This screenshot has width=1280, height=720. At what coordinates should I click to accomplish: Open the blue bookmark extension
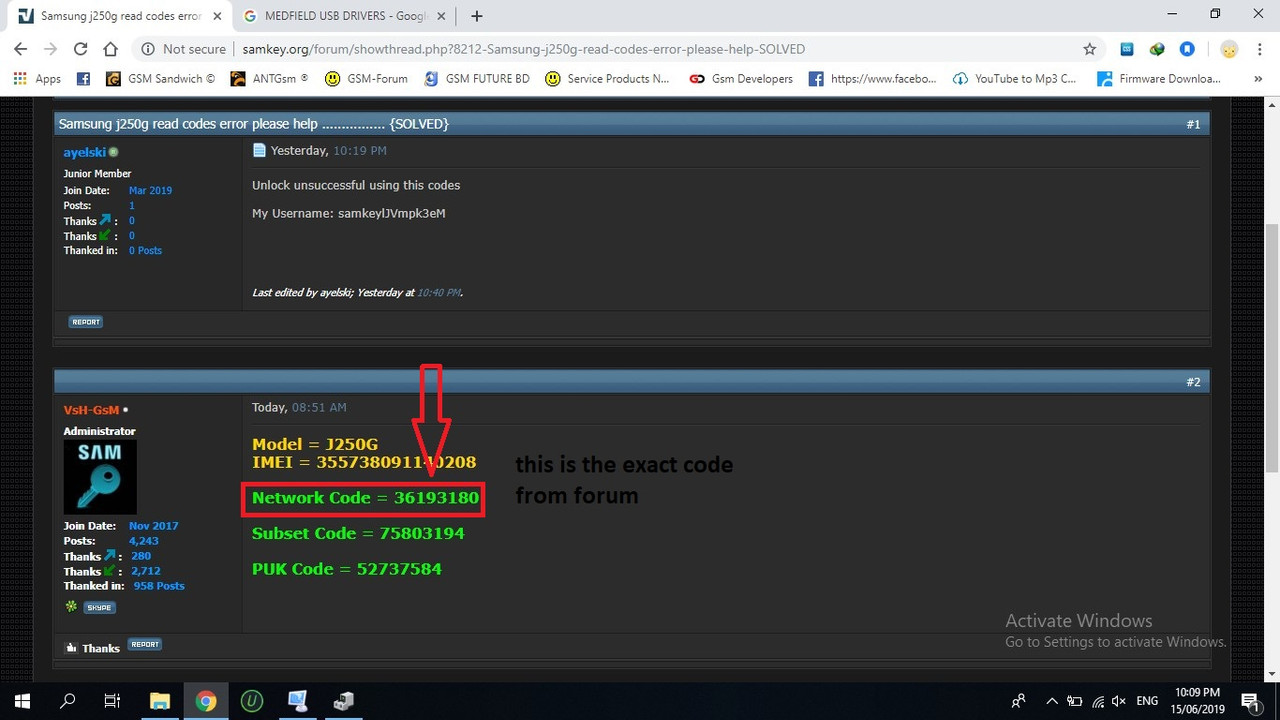click(1187, 49)
